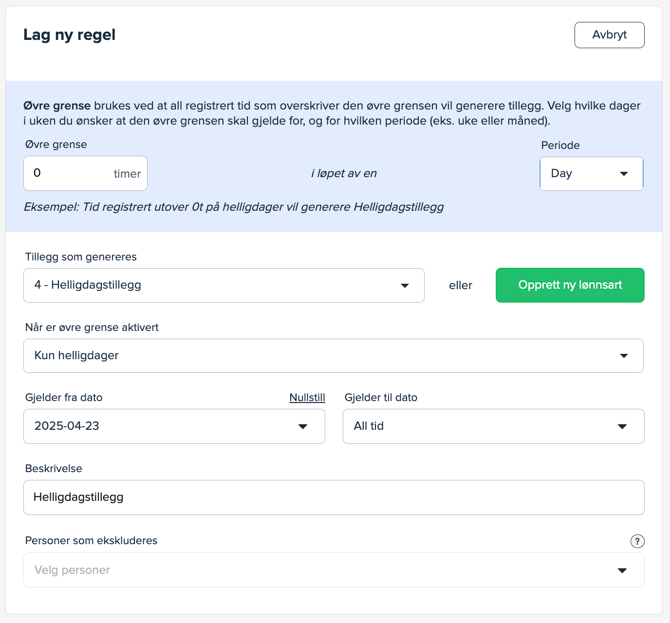Click the Personer som ekskluderes label

click(x=91, y=540)
